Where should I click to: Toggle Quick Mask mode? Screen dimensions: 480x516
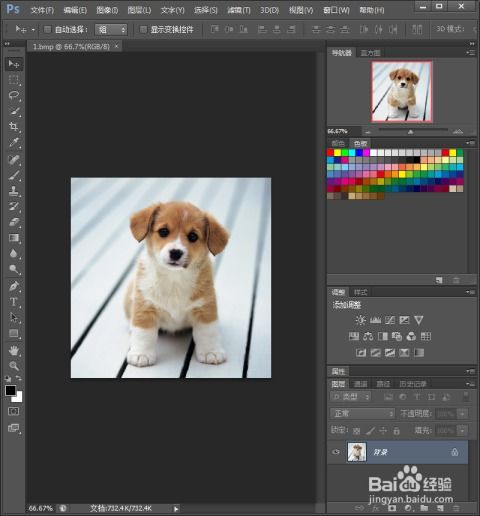point(14,411)
